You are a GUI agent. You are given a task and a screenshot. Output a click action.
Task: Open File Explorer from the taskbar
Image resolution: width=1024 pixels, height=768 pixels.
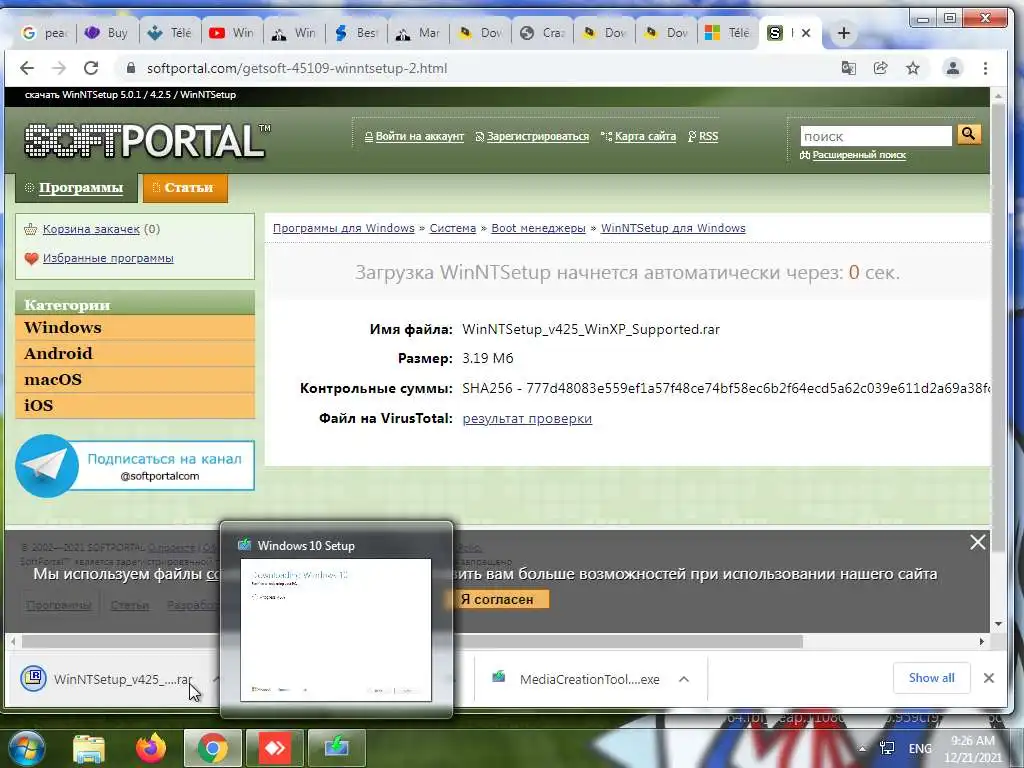89,748
